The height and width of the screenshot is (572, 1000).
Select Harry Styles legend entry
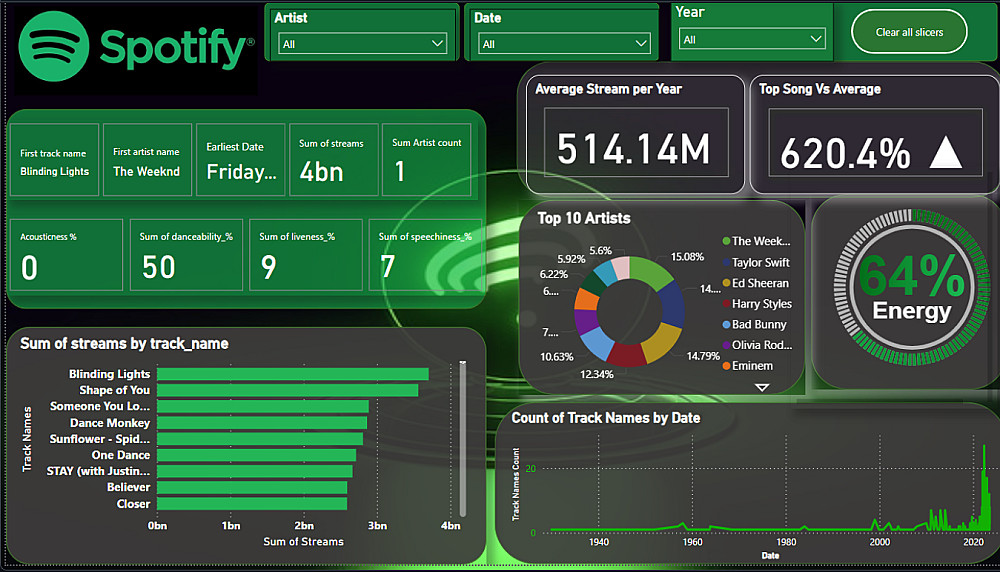[x=757, y=304]
